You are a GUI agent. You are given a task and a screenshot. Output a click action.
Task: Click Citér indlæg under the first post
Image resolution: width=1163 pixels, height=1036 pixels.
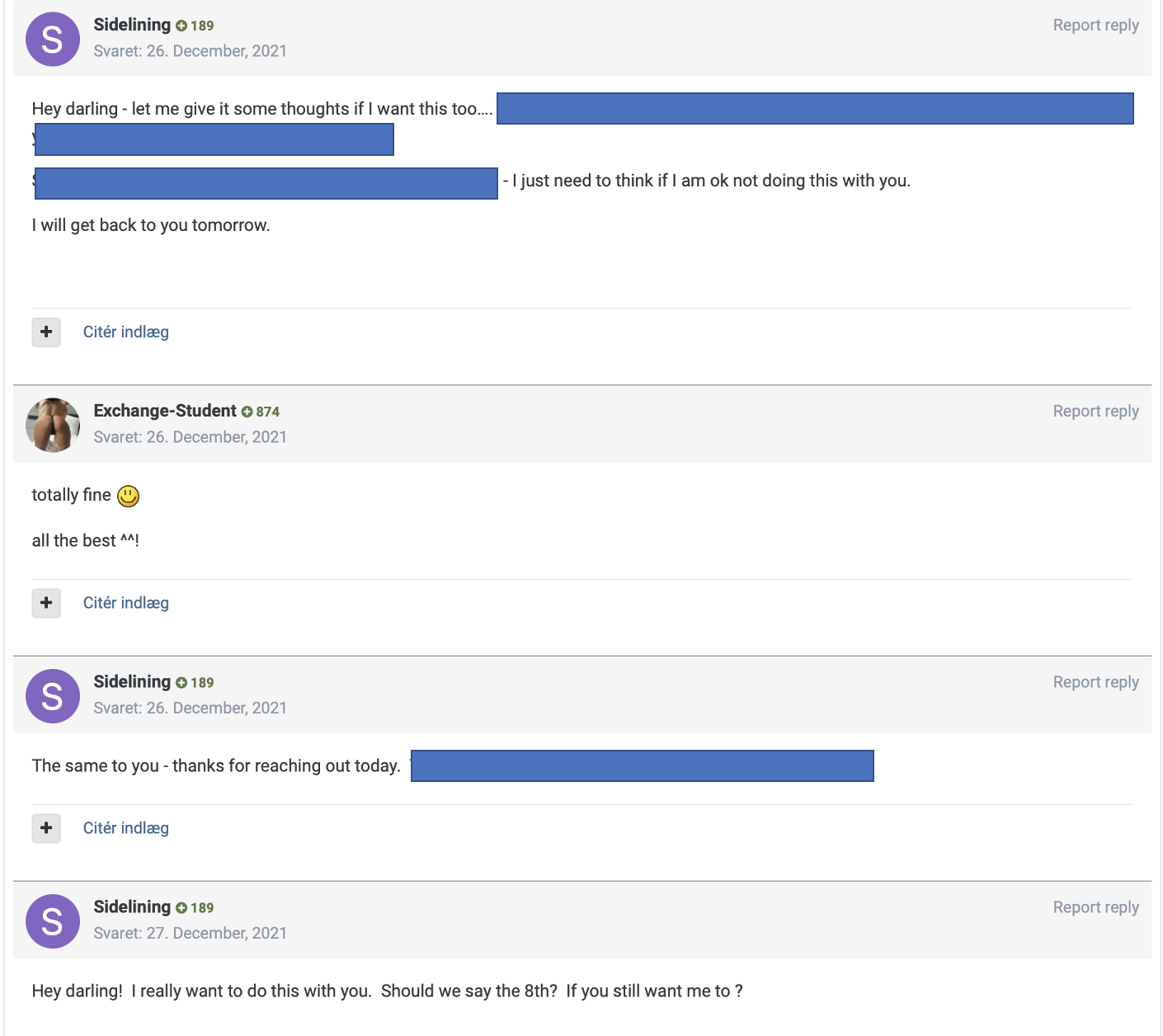(126, 332)
